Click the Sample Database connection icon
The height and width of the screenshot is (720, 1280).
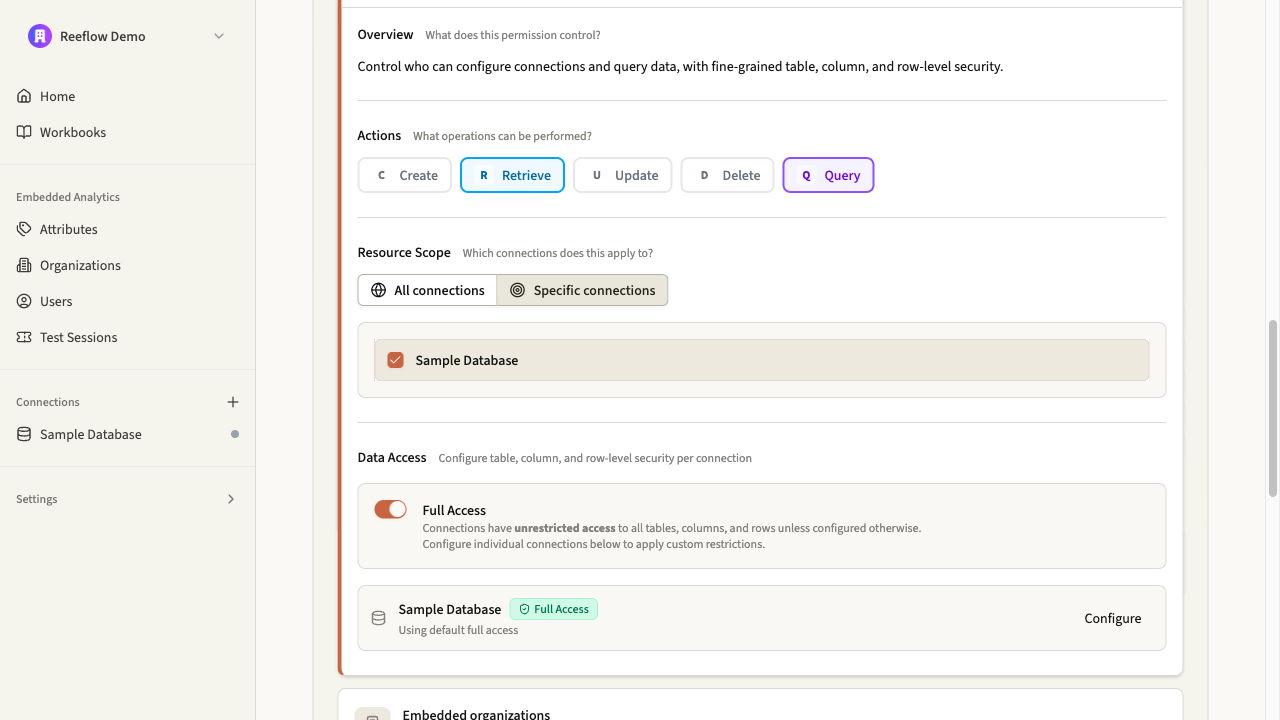click(x=23, y=434)
